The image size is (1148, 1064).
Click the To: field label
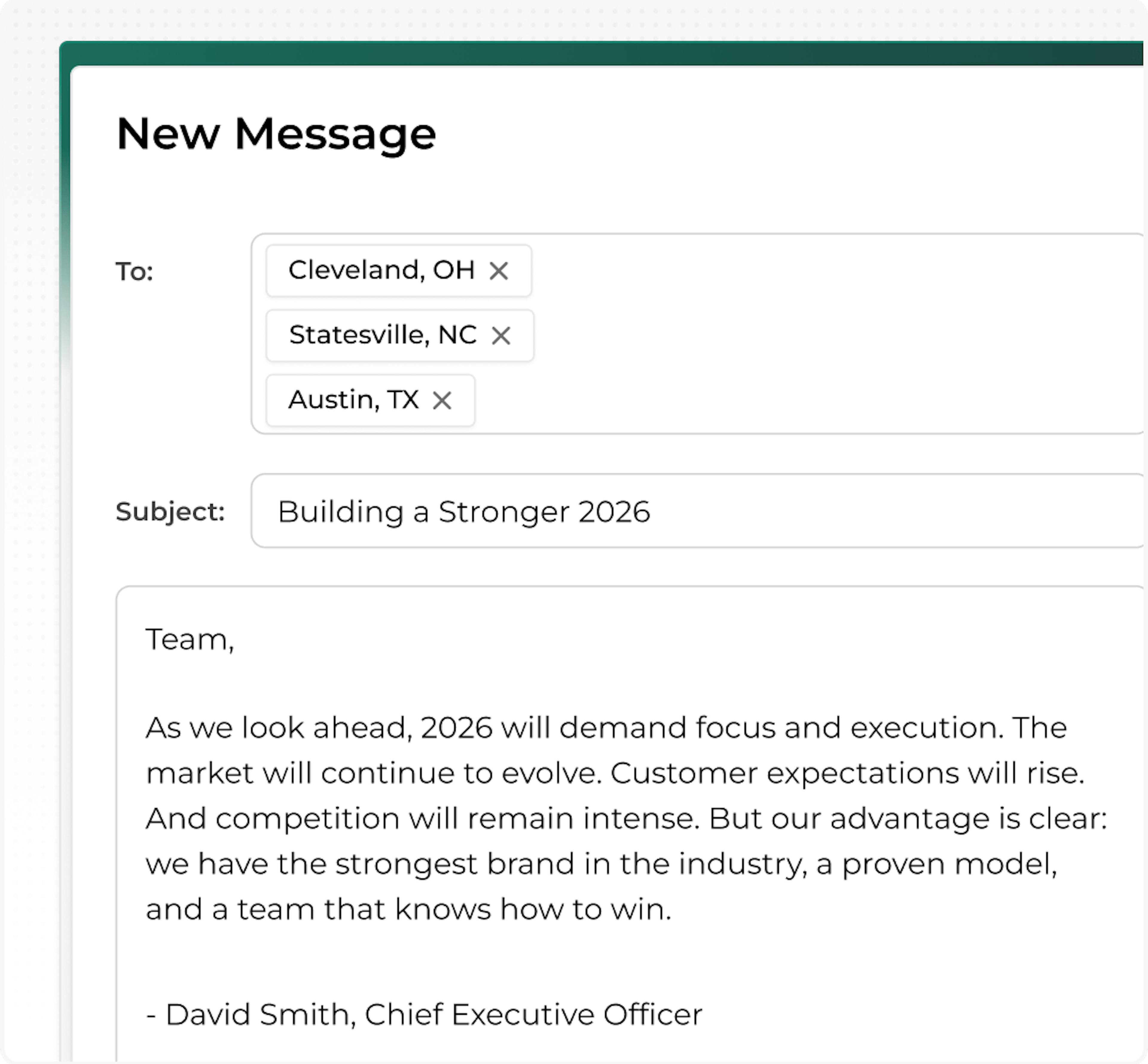(134, 271)
